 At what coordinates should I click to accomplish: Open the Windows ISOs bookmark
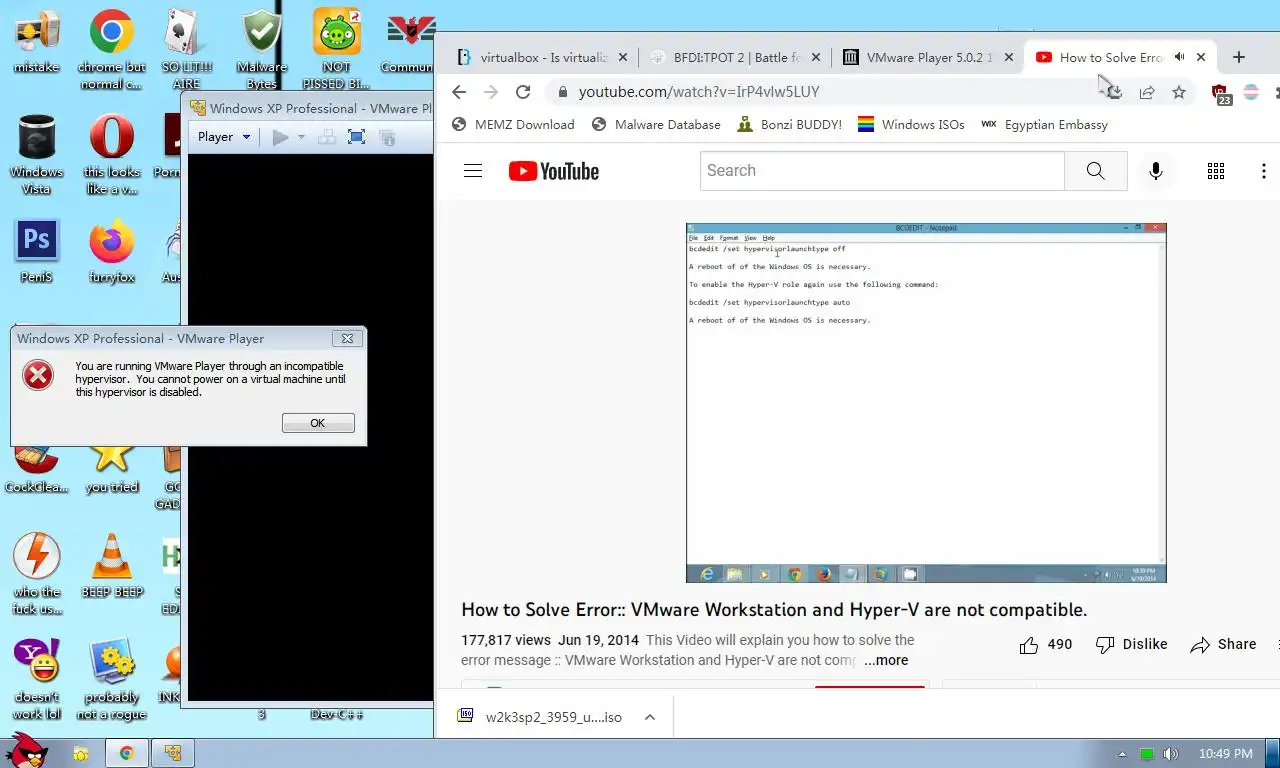(911, 125)
